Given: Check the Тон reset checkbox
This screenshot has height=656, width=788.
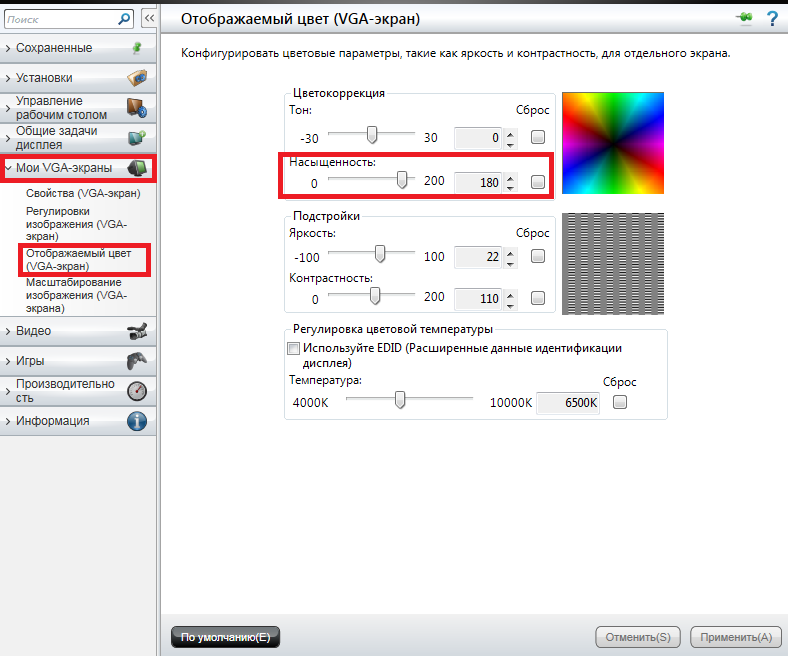Looking at the screenshot, I should tap(538, 137).
